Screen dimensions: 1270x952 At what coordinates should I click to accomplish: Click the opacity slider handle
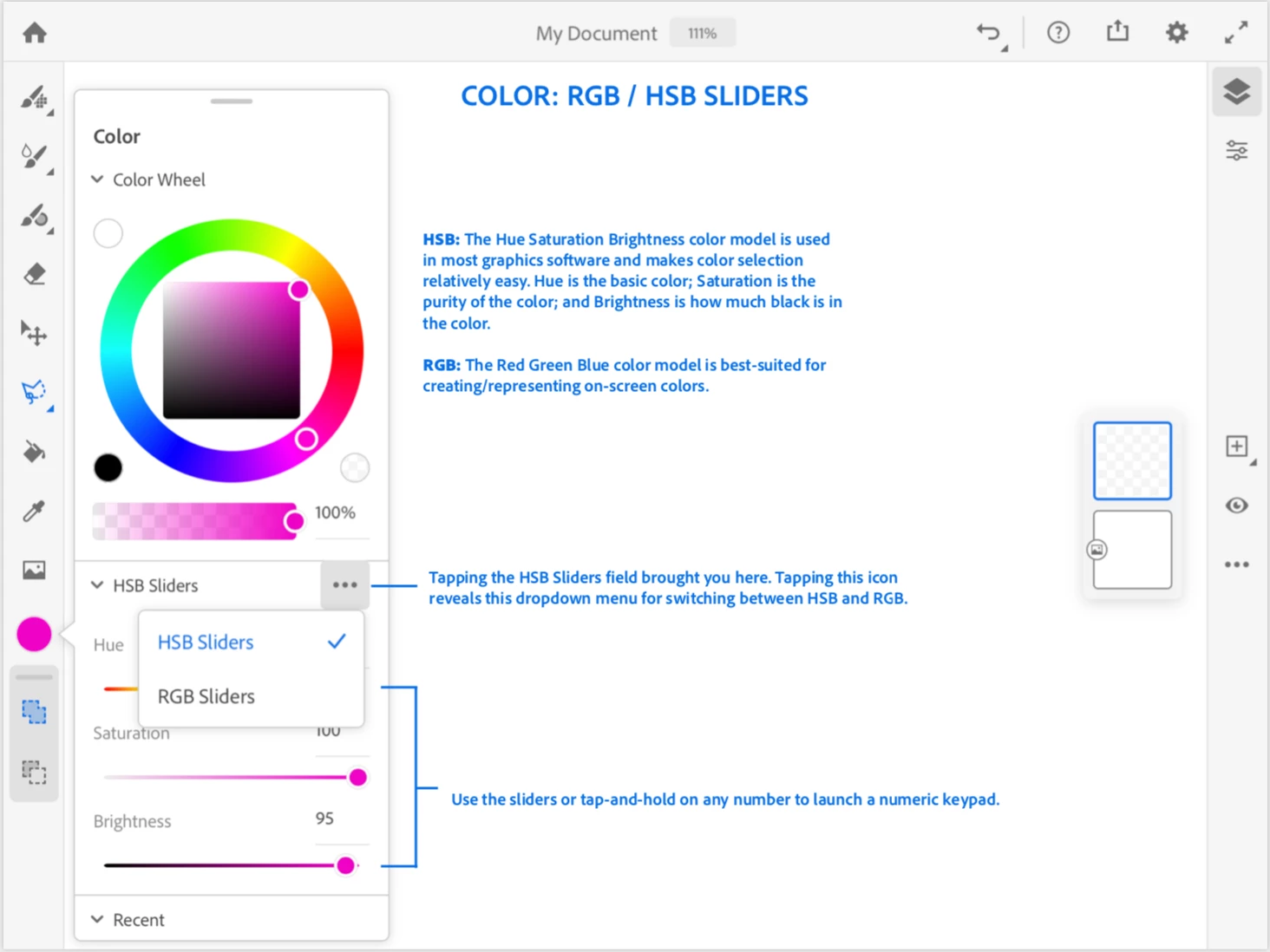click(295, 521)
